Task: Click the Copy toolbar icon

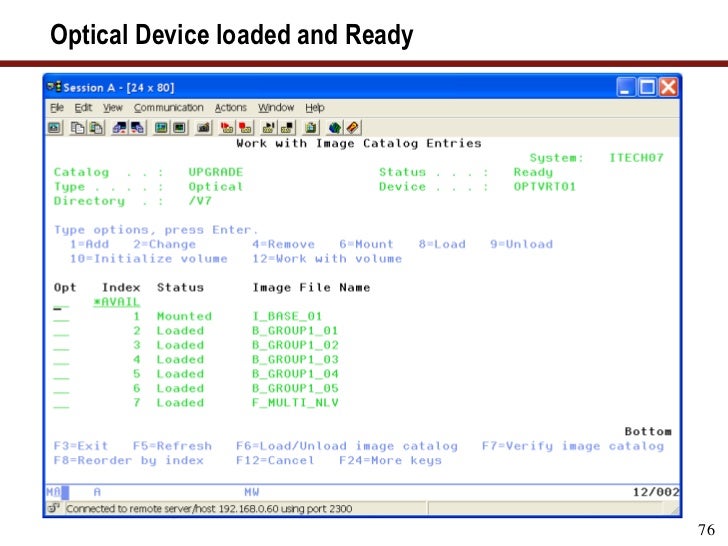Action: (x=78, y=128)
